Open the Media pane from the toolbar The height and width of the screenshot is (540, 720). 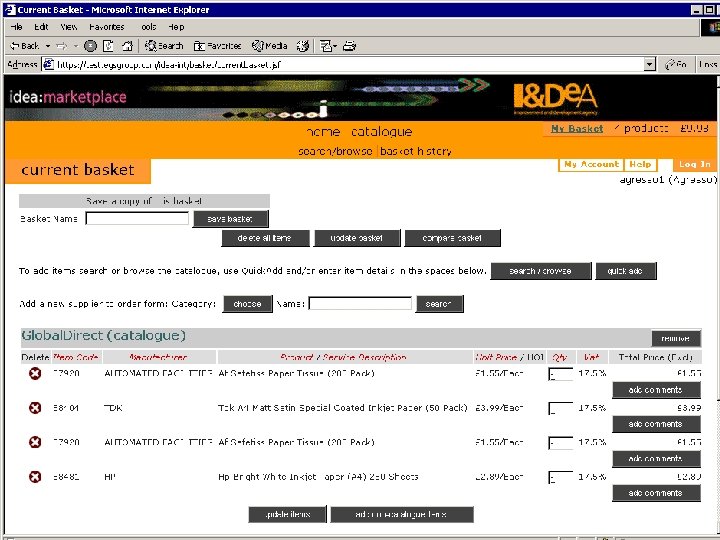click(270, 46)
